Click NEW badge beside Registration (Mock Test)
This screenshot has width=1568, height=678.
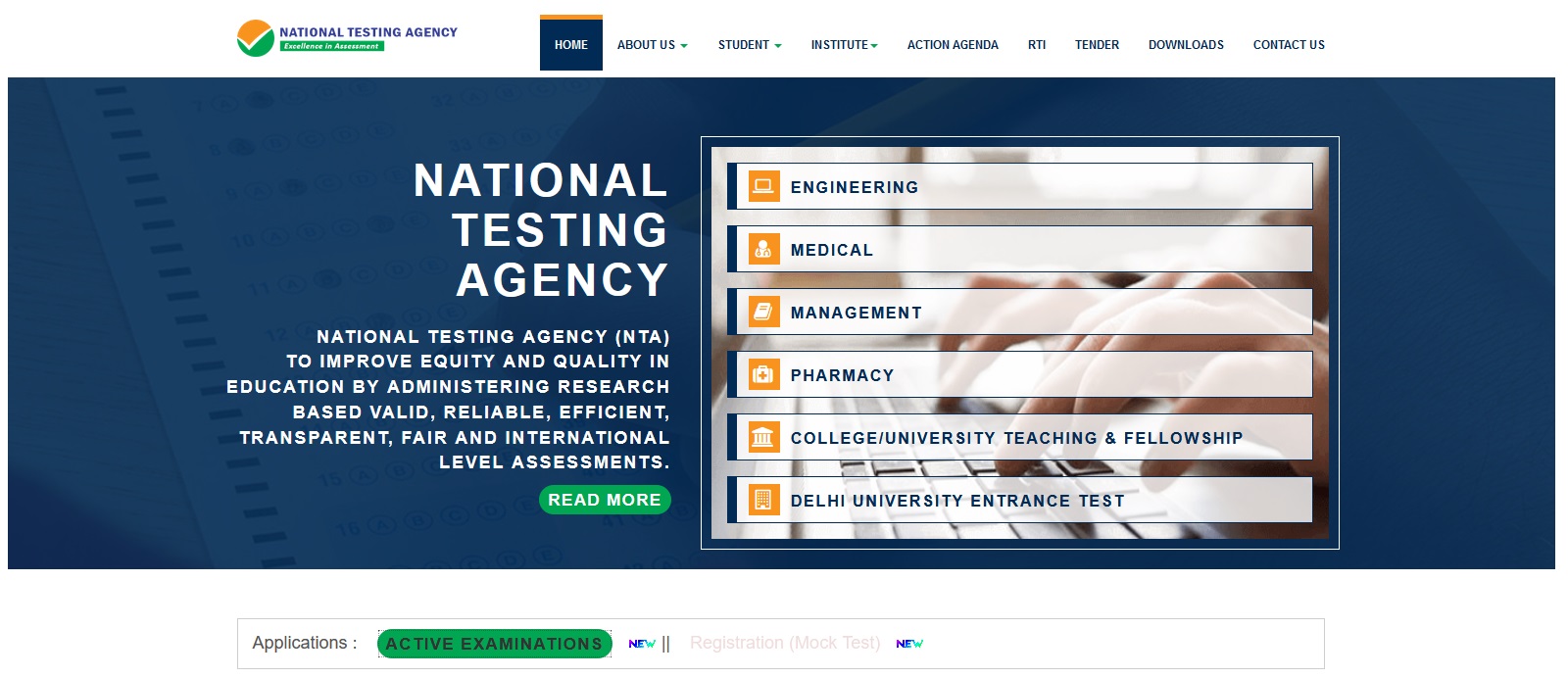(x=909, y=644)
